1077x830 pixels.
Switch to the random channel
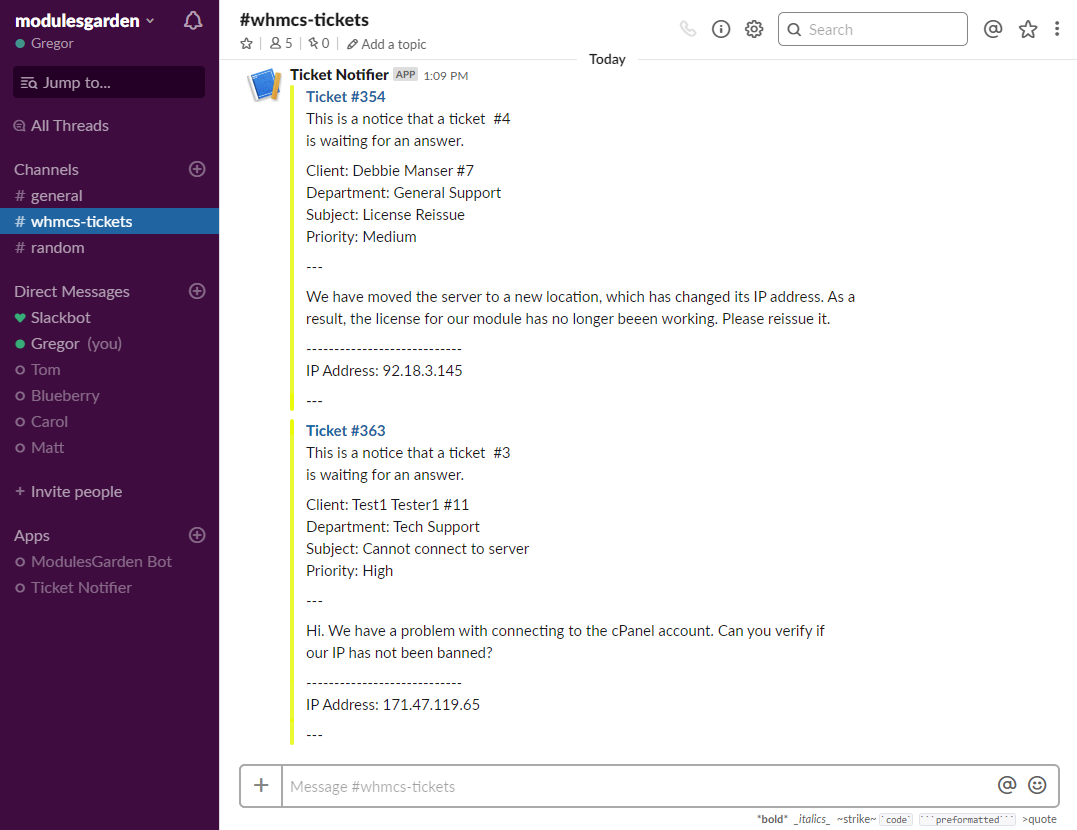57,248
